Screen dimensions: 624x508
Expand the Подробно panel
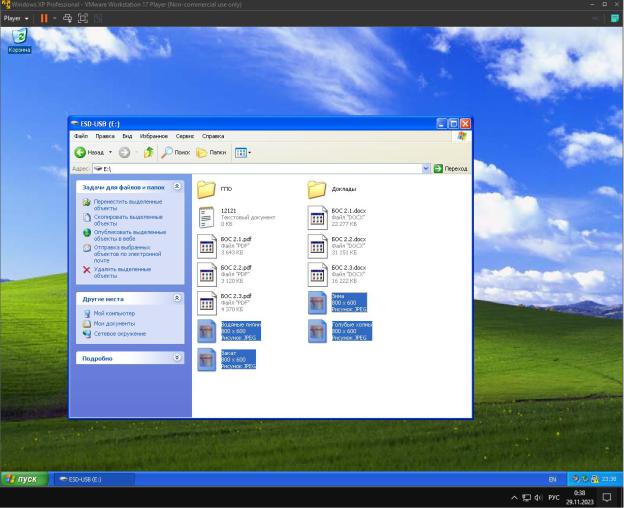[x=177, y=358]
